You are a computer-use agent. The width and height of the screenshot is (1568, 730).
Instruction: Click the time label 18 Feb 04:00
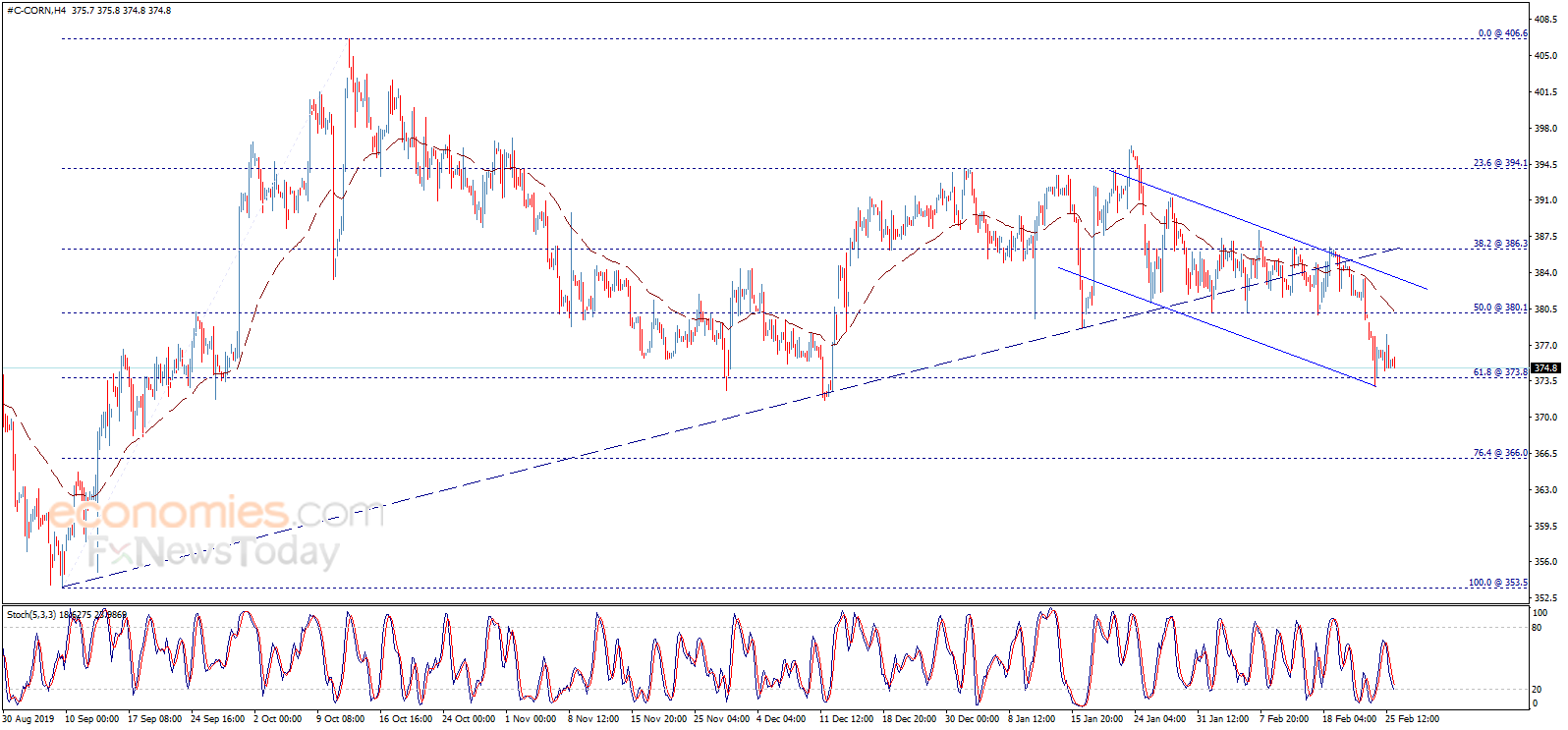[1349, 719]
